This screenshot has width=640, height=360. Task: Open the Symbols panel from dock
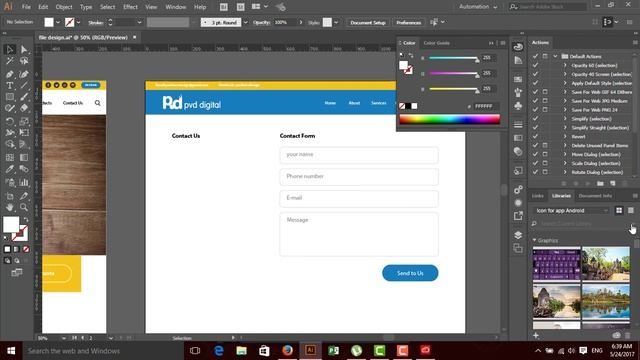(518, 106)
